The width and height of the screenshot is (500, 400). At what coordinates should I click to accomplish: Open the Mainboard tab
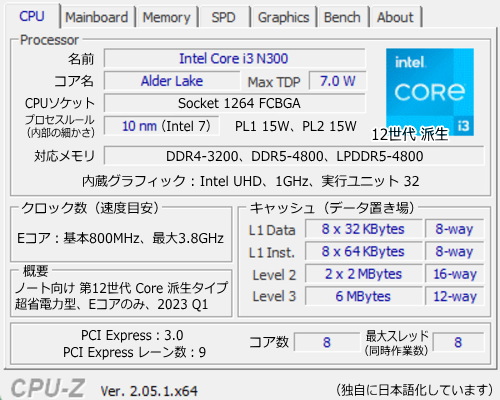97,17
